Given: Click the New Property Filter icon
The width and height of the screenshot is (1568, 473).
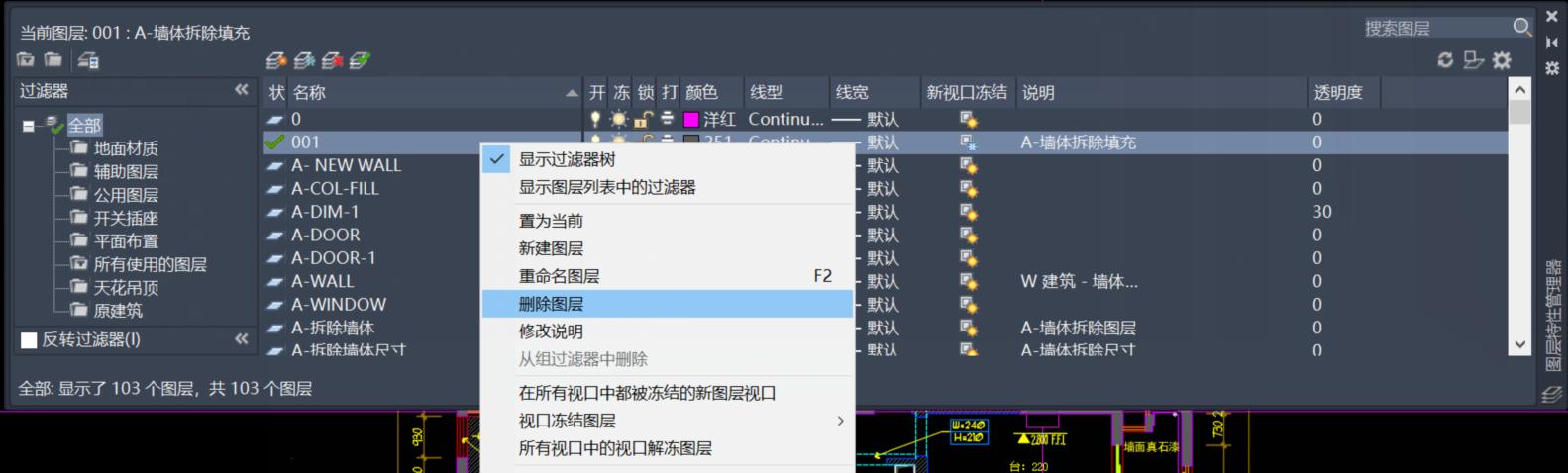Looking at the screenshot, I should tap(26, 60).
